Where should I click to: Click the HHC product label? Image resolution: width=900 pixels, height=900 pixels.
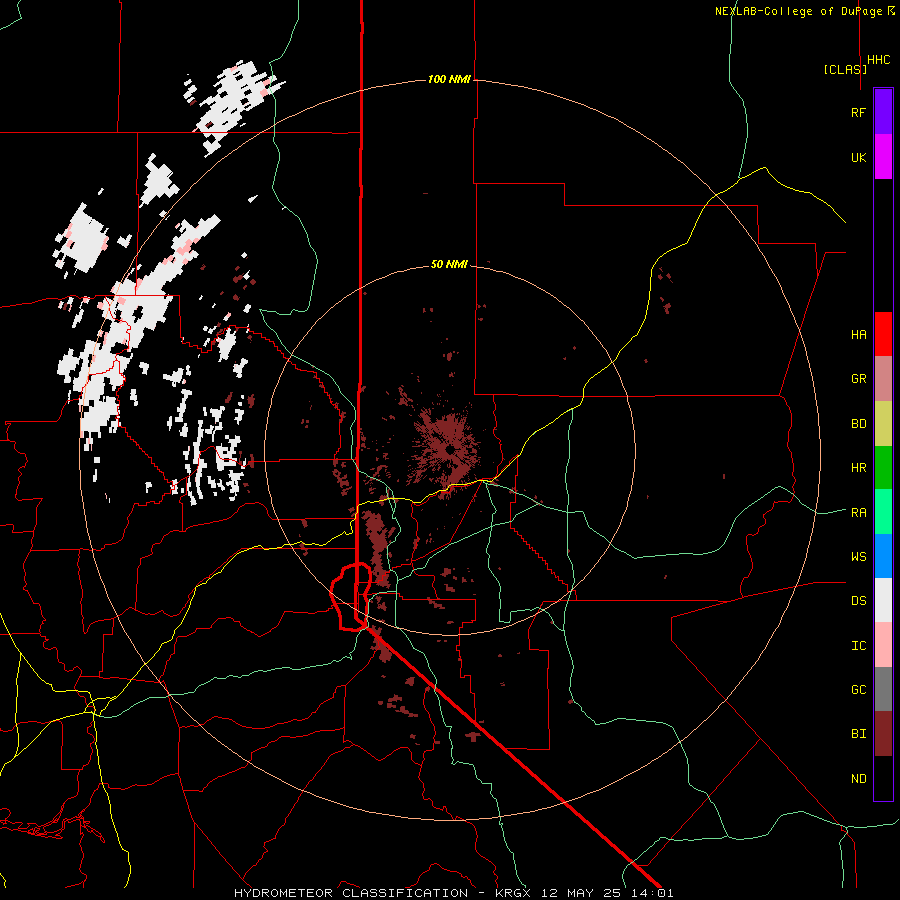879,60
